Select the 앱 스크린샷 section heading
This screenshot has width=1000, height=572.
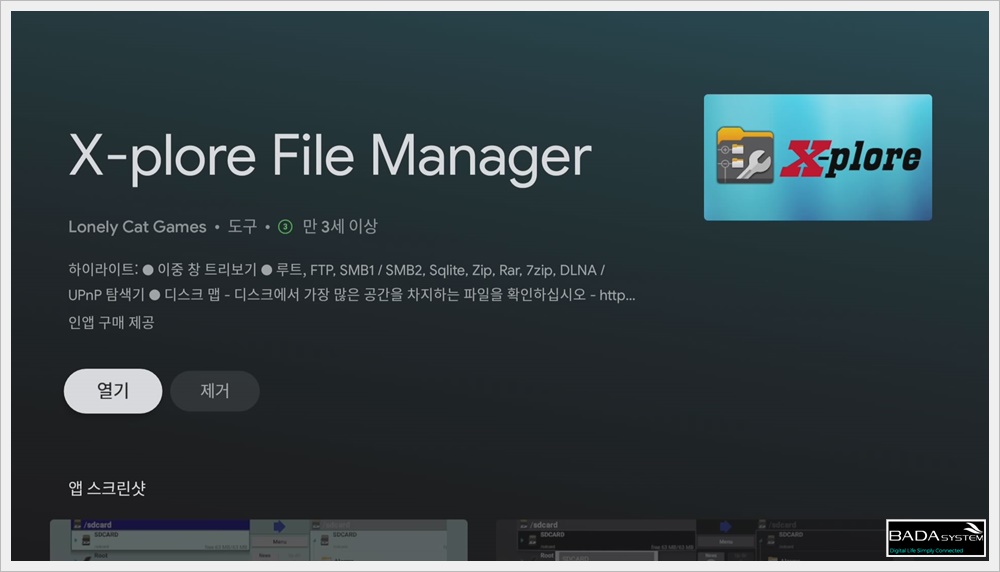(x=107, y=488)
